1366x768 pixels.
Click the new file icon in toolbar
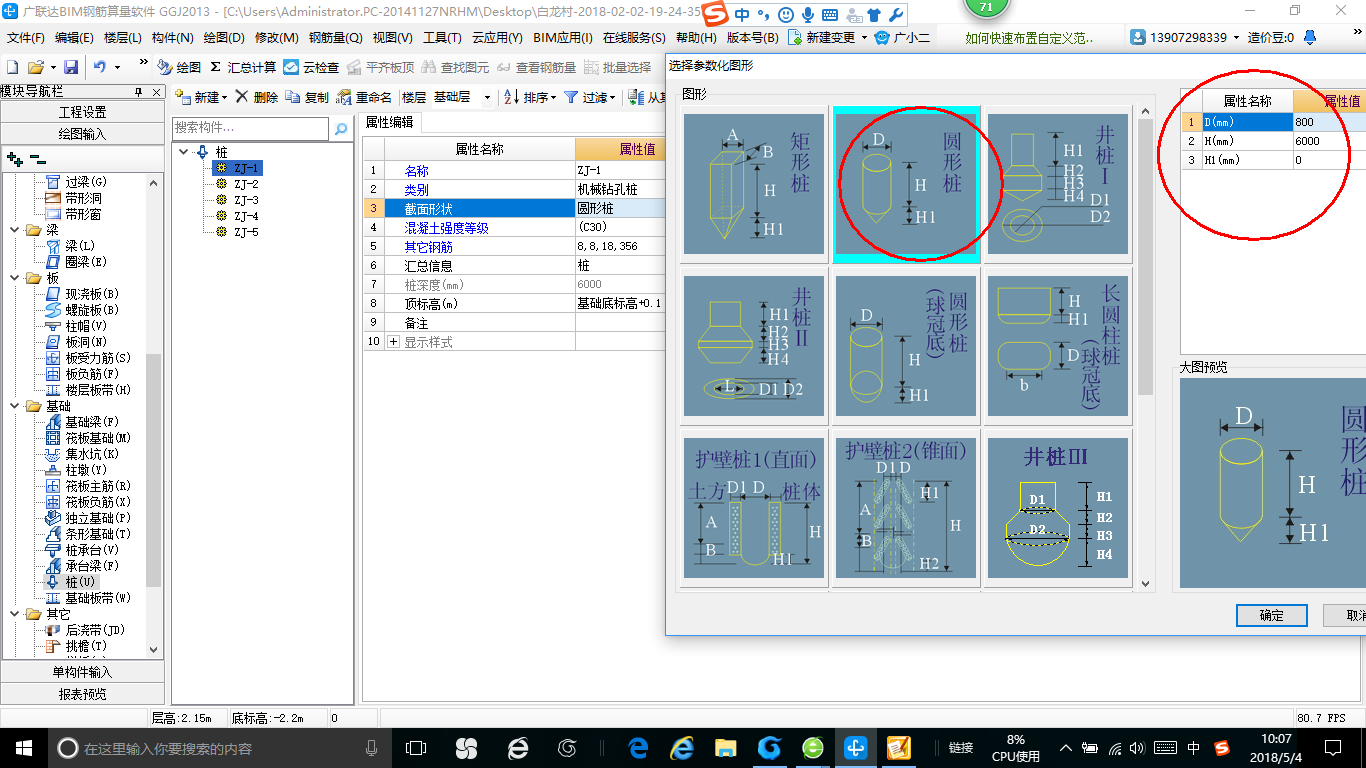point(13,67)
